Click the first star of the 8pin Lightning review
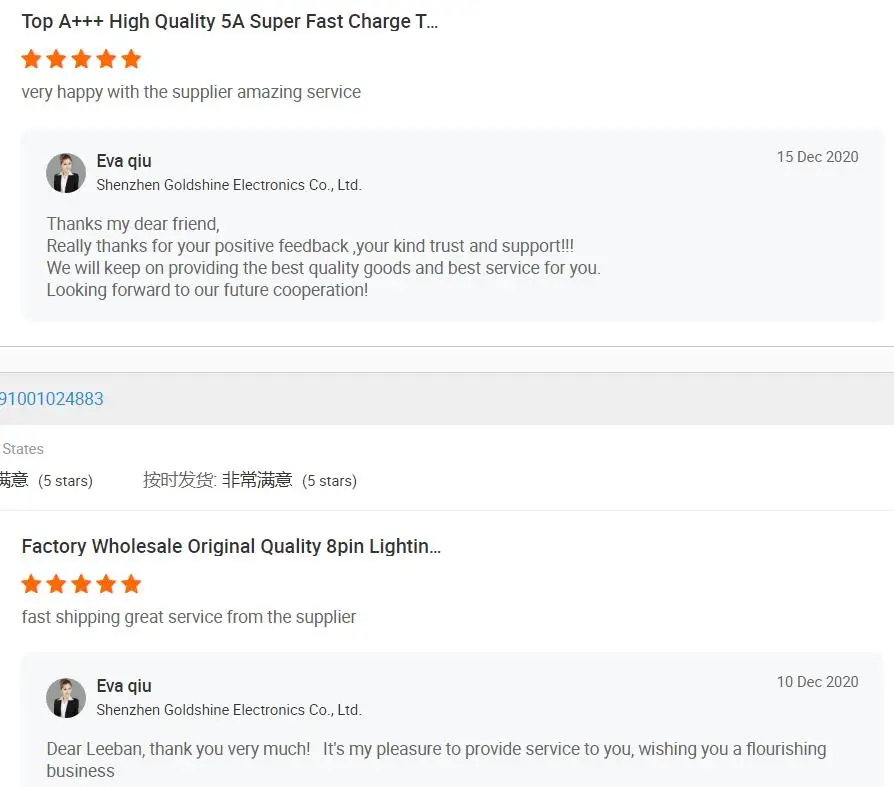The image size is (894, 787). tap(32, 584)
